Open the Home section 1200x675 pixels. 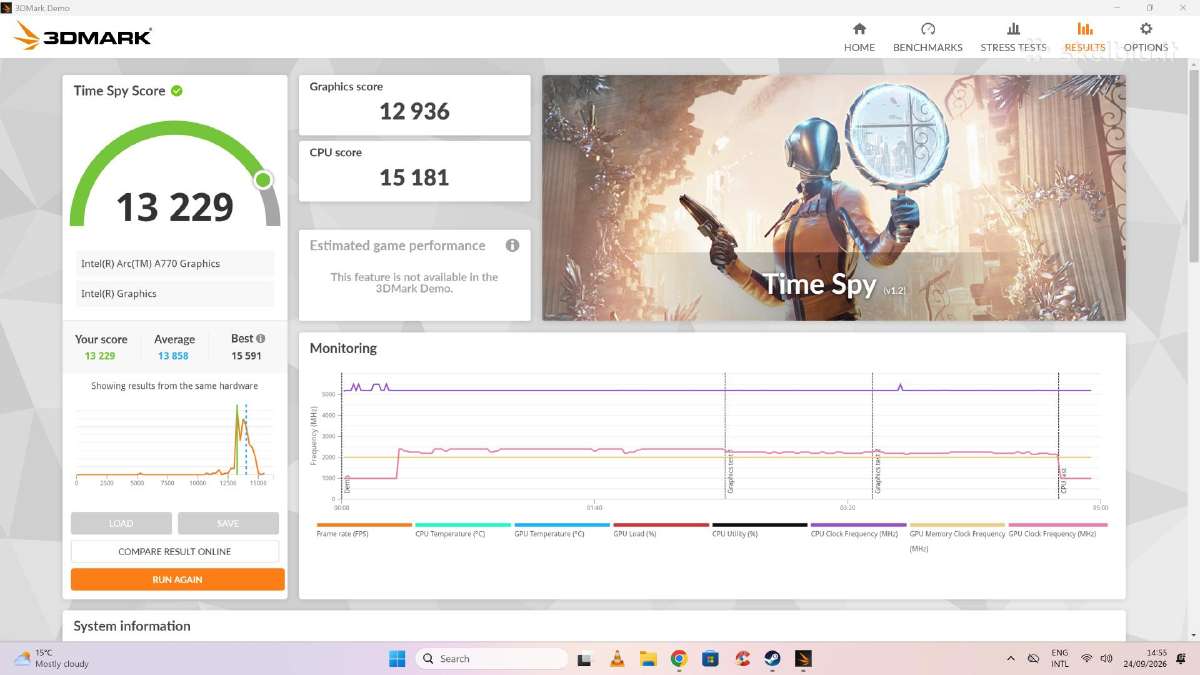click(859, 37)
